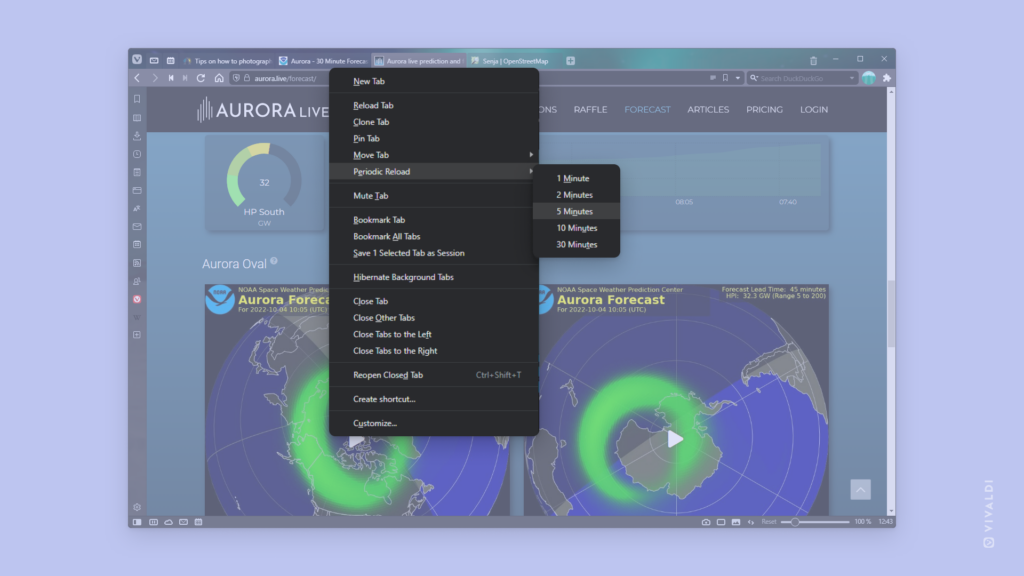Set periodic reload to 30 Minutes
Image resolution: width=1024 pixels, height=576 pixels.
(577, 244)
